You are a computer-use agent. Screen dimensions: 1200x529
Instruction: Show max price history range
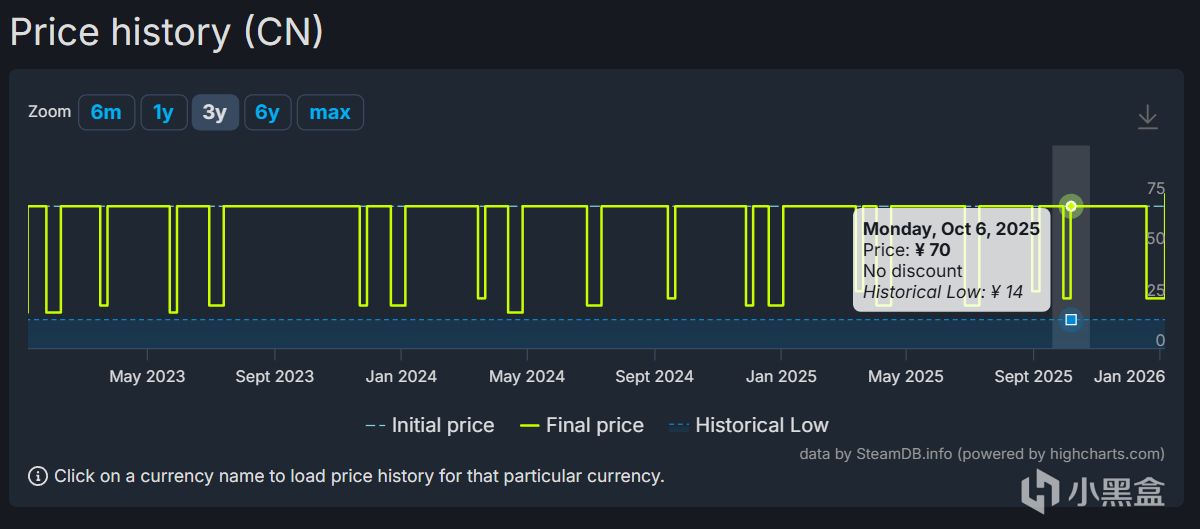[330, 112]
